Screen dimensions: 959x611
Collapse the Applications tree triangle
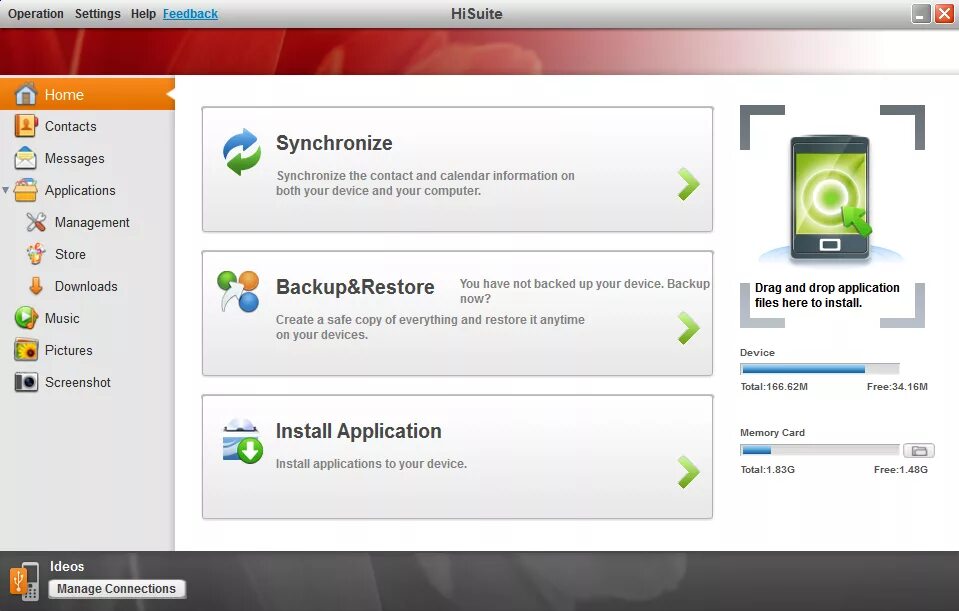click(6, 190)
